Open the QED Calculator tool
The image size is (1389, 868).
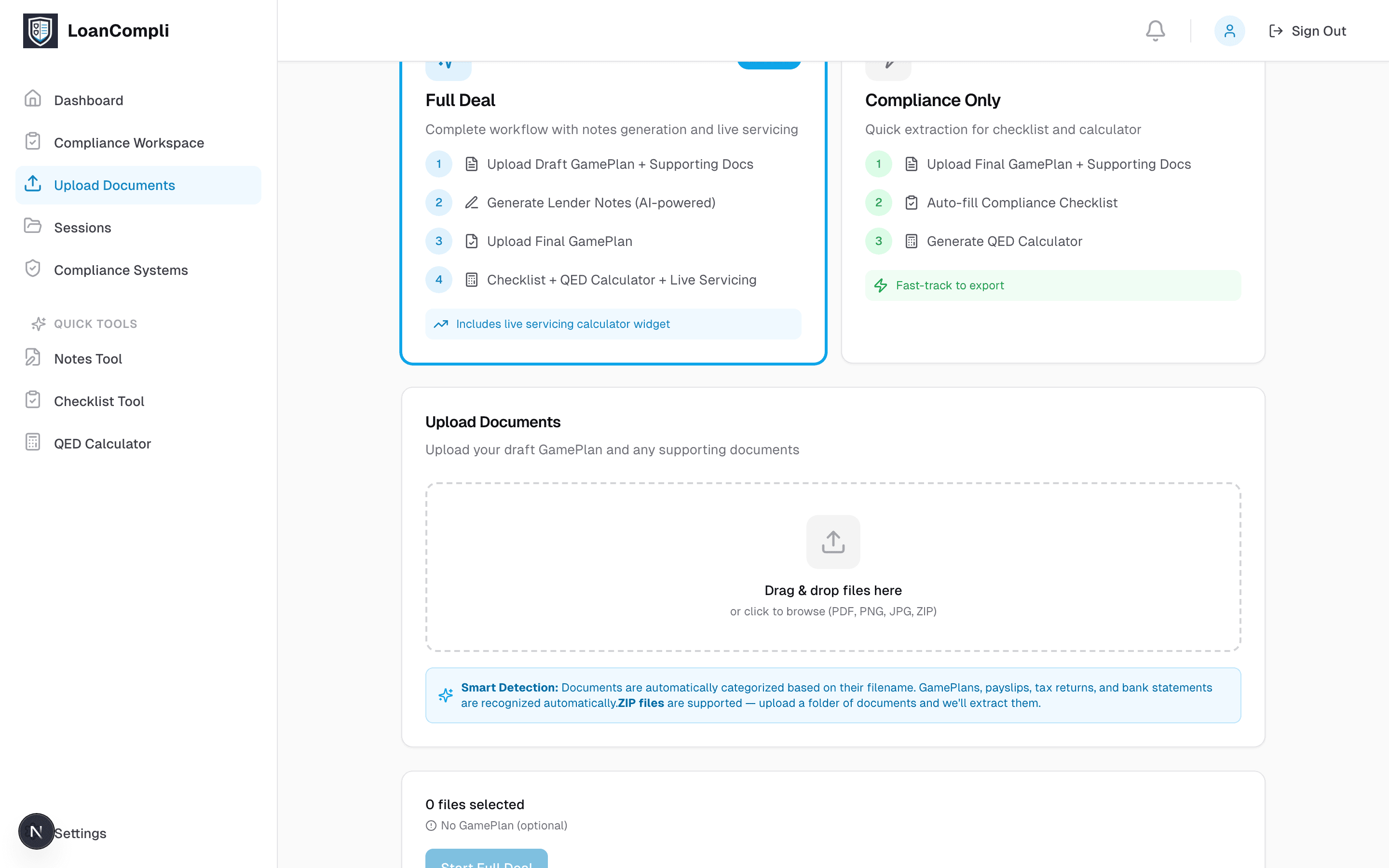click(138, 444)
